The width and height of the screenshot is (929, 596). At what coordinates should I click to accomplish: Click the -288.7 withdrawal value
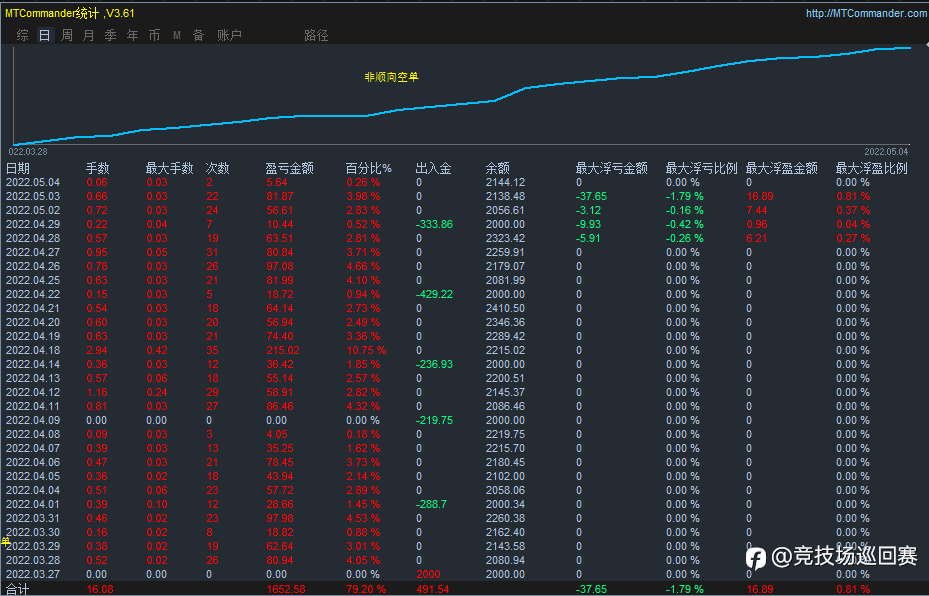pyautogui.click(x=431, y=504)
